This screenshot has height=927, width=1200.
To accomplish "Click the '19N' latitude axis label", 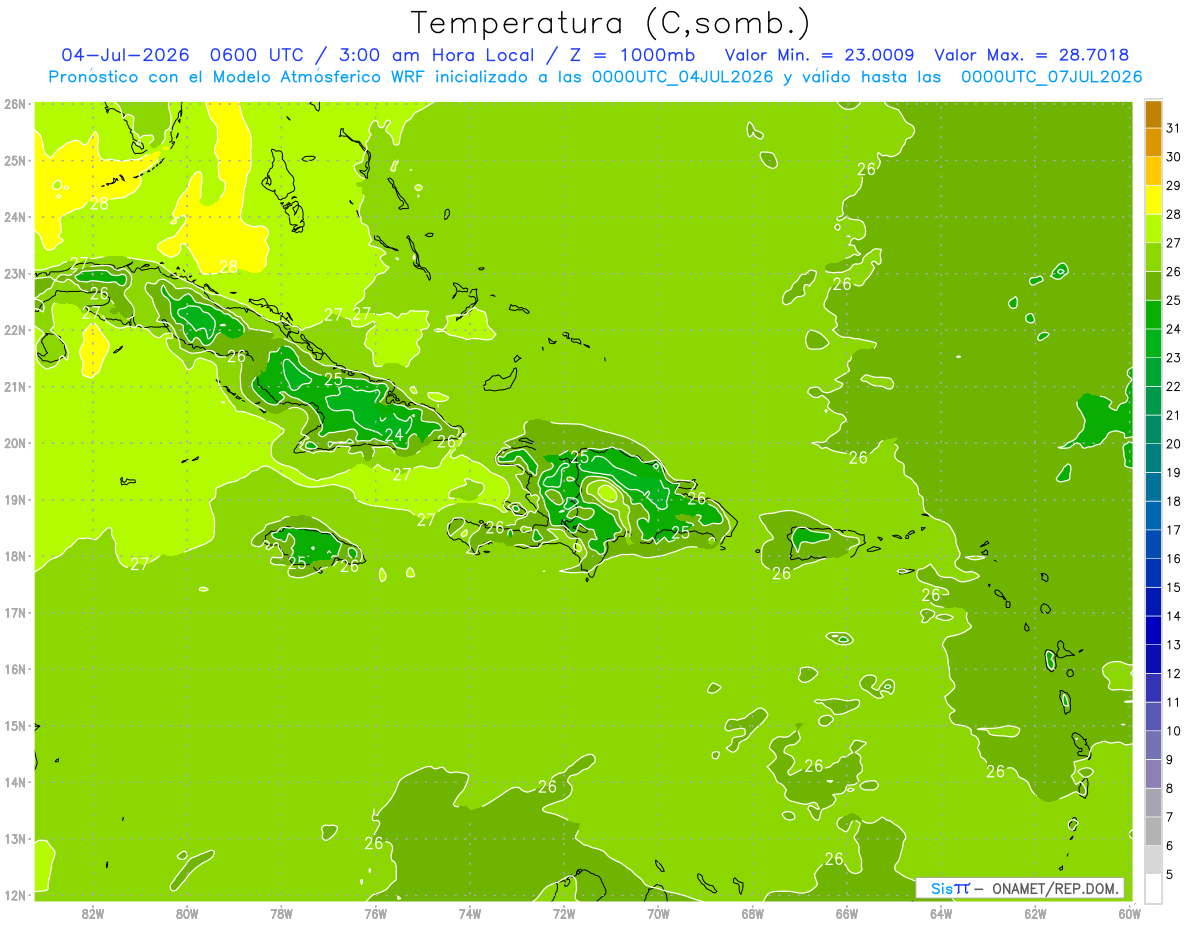I will (x=15, y=500).
